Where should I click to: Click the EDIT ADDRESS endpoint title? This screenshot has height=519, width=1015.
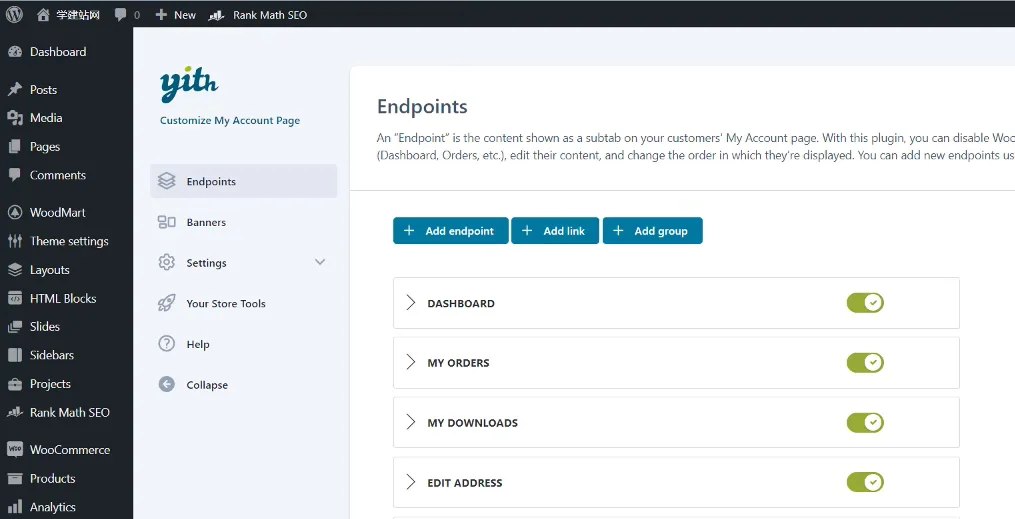(x=465, y=483)
